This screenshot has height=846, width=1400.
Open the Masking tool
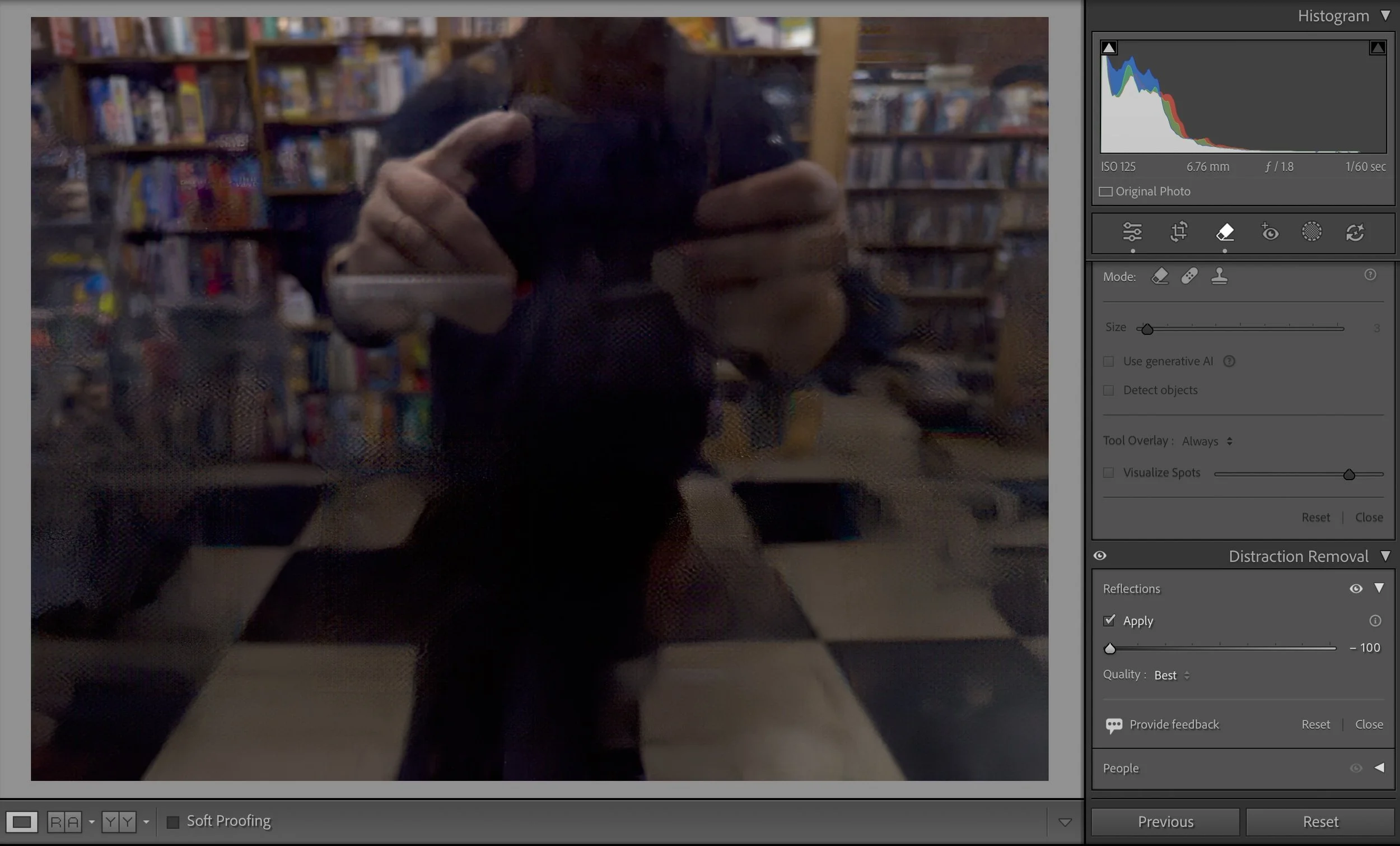(1312, 232)
